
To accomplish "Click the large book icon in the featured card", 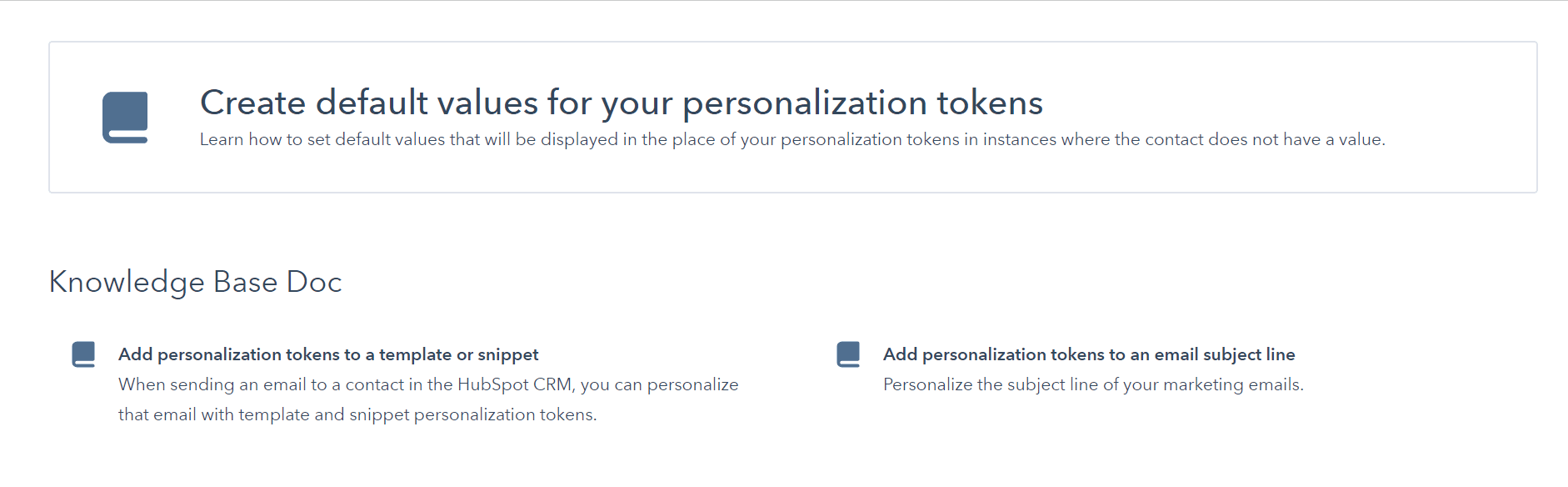I will 125,118.
